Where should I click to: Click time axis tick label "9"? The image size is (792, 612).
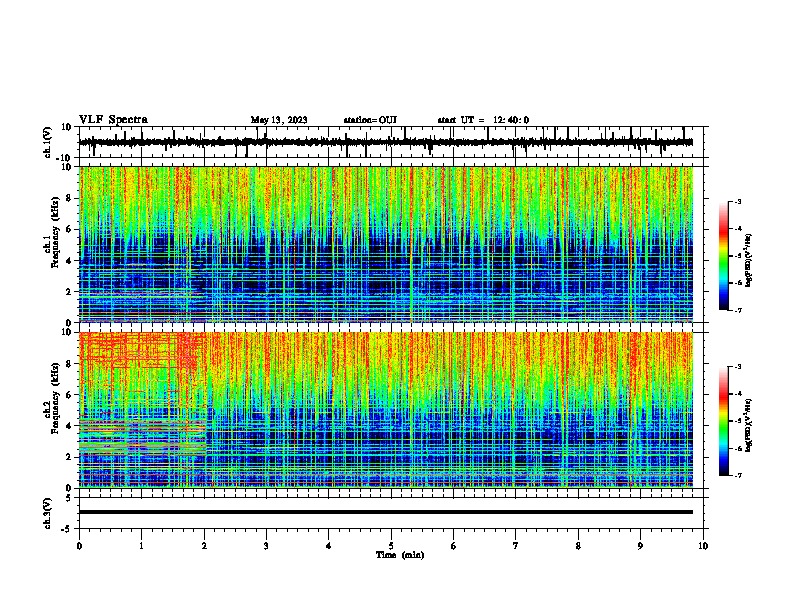(640, 546)
